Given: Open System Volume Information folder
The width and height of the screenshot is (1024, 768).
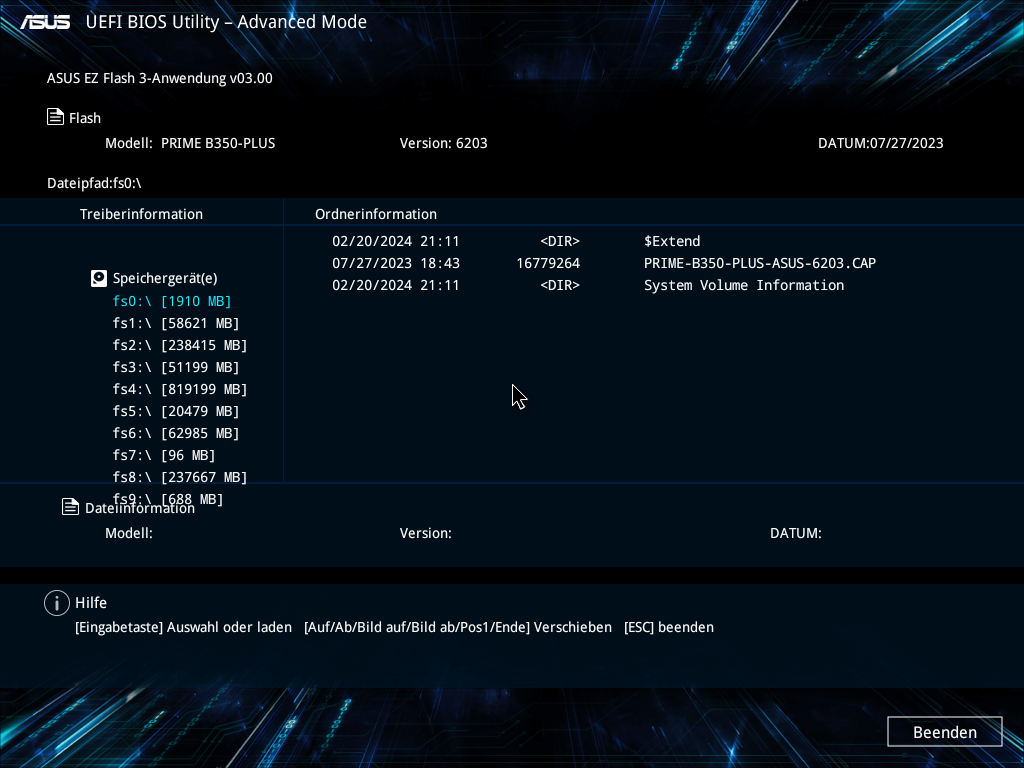Looking at the screenshot, I should (744, 285).
